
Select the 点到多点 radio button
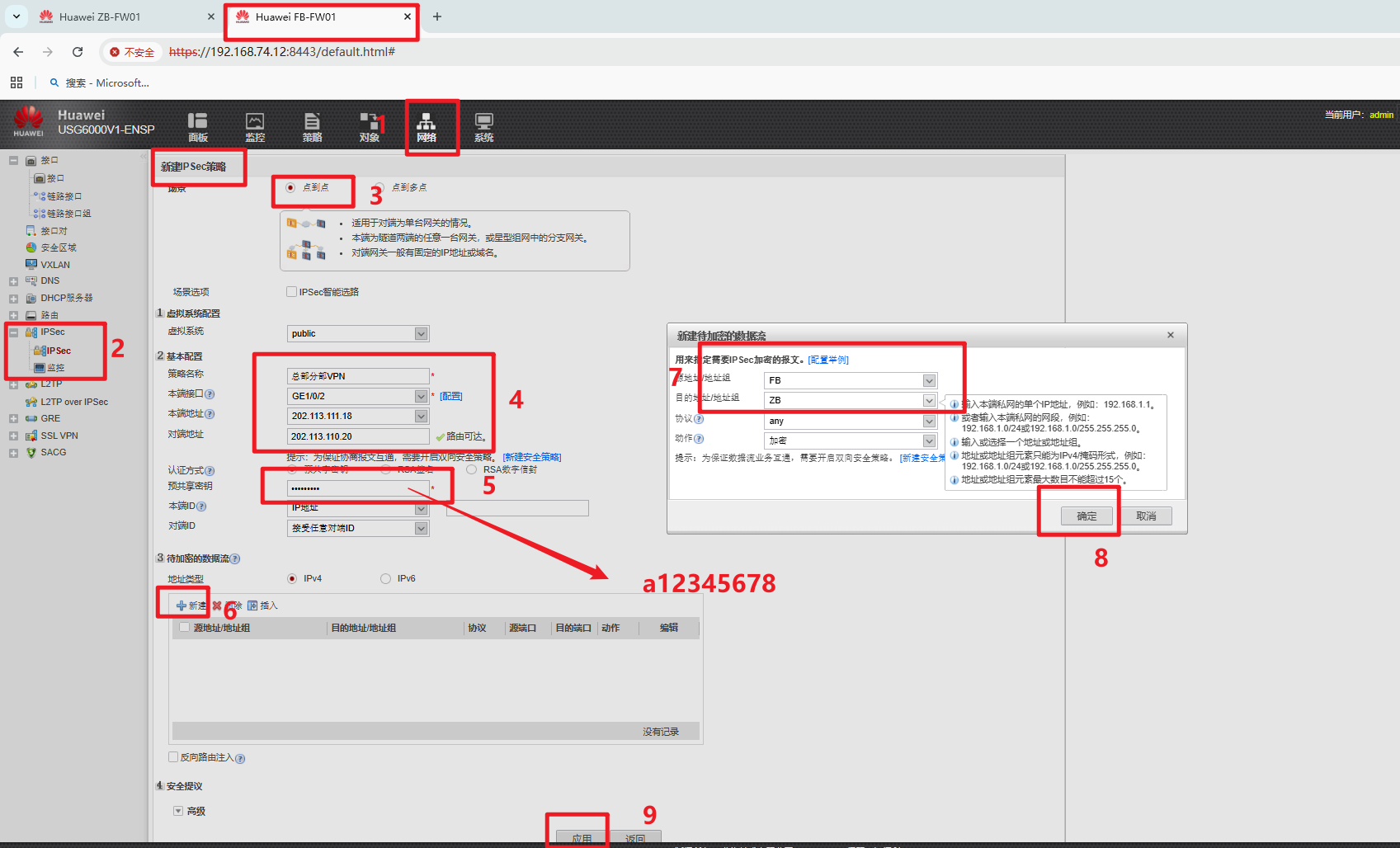379,187
